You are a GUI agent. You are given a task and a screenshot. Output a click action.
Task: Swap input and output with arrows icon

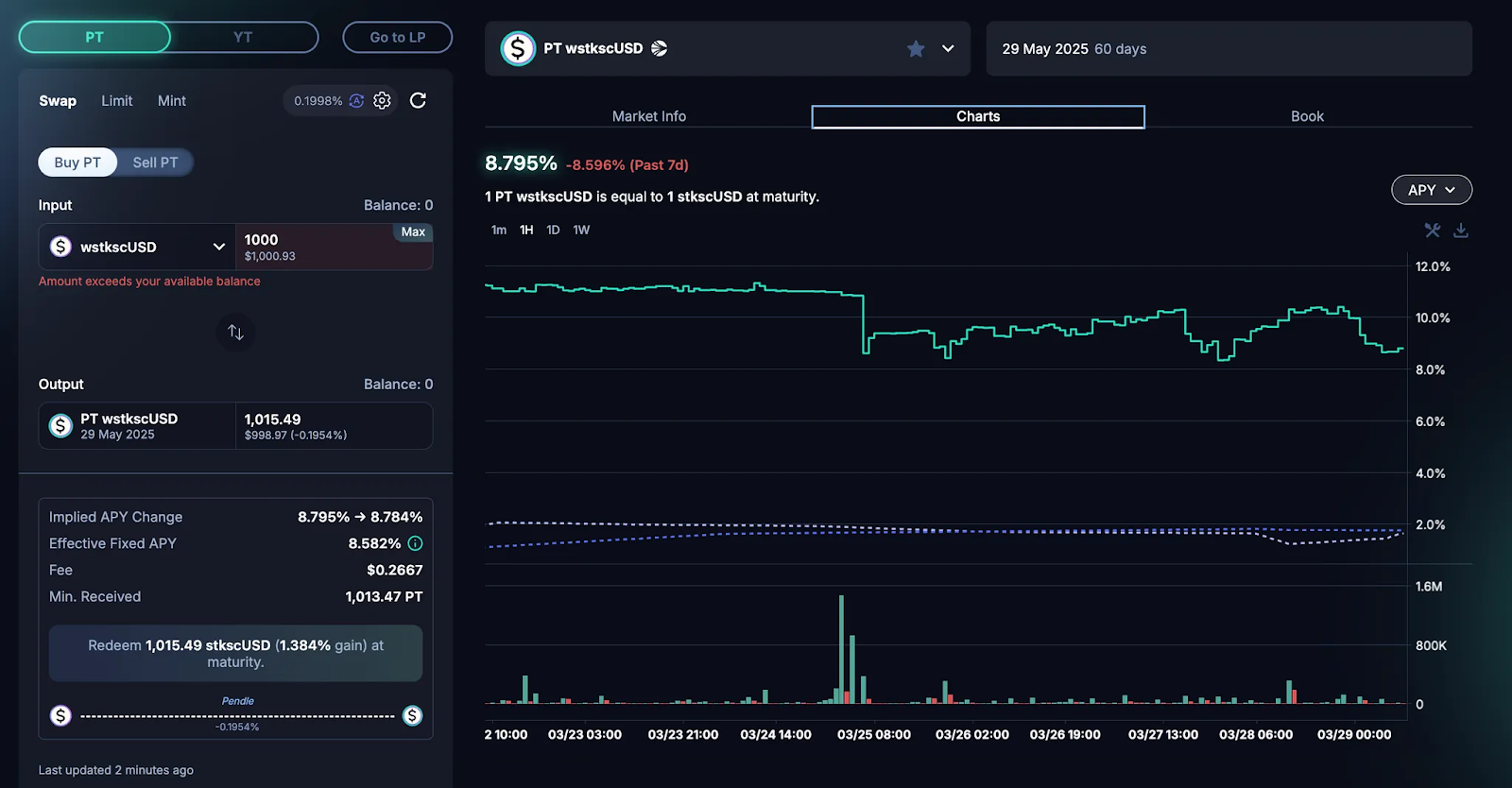pos(235,332)
